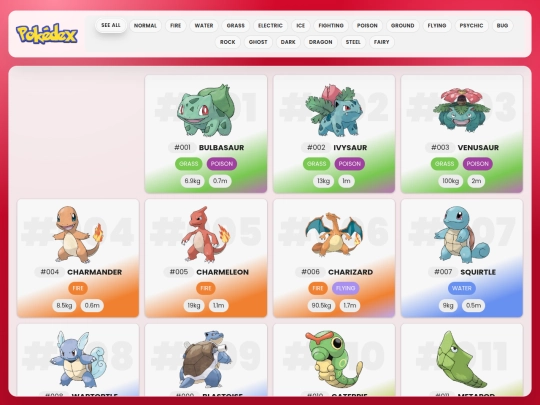This screenshot has width=540, height=405.
Task: Click Squirtle's Water type badge
Action: [462, 288]
